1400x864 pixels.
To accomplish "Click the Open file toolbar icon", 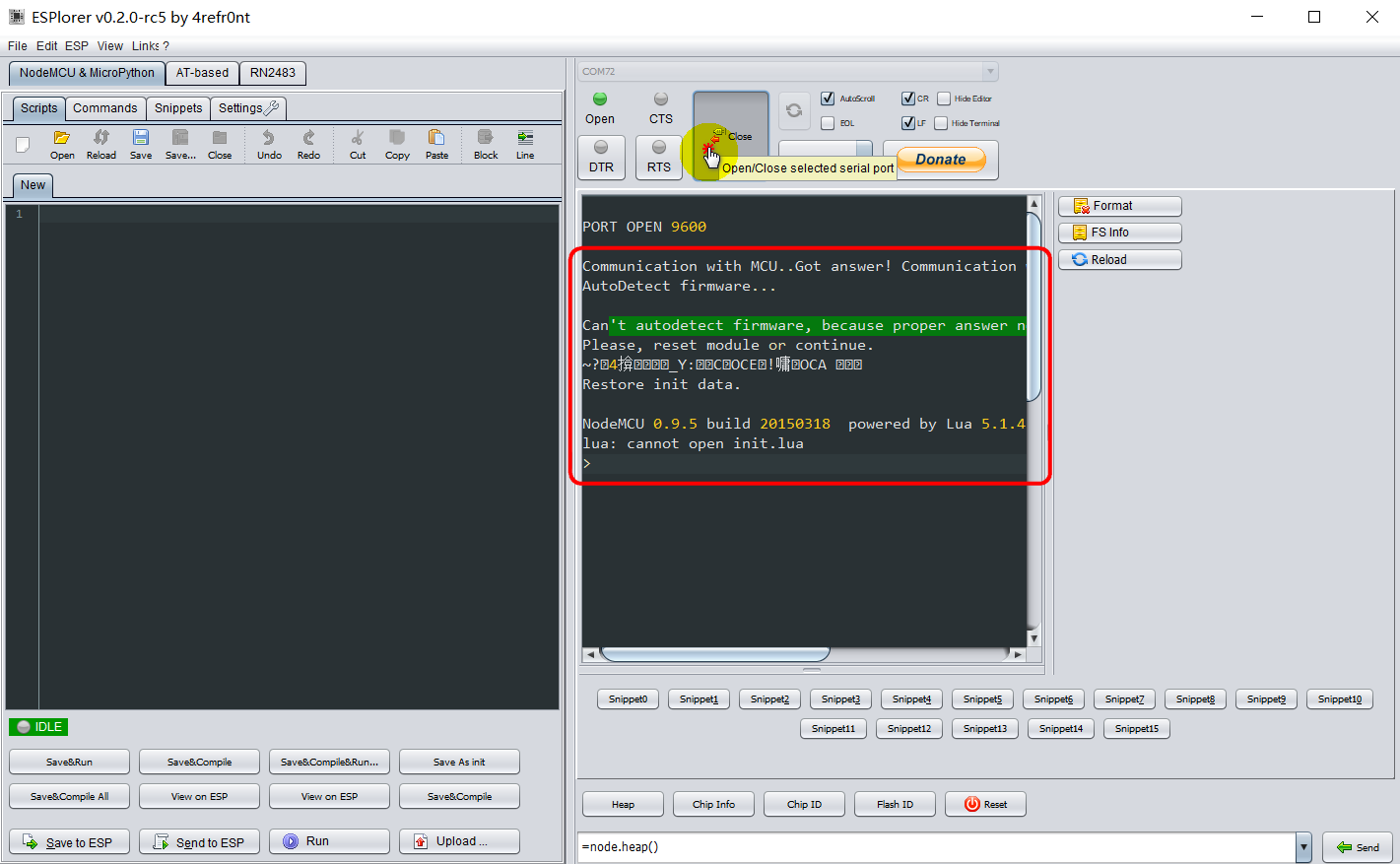I will [62, 143].
